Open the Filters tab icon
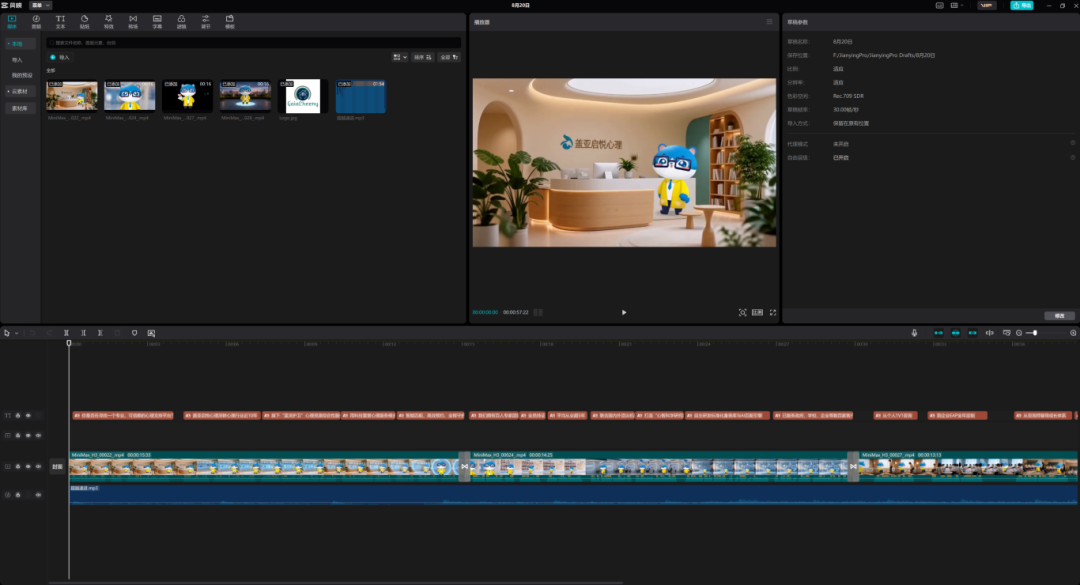 181,22
